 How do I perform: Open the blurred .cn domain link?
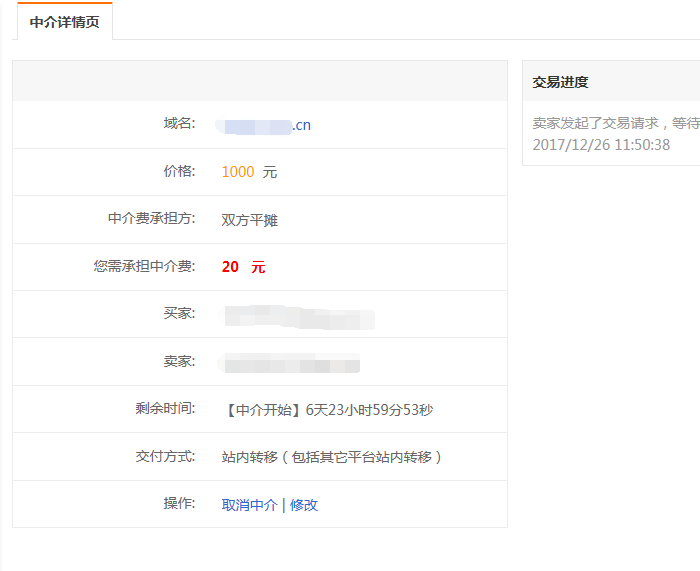(x=267, y=125)
